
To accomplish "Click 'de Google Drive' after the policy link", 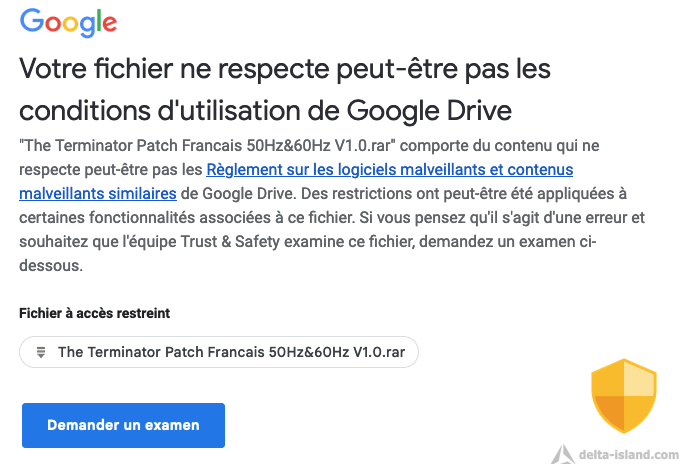I will (238, 194).
